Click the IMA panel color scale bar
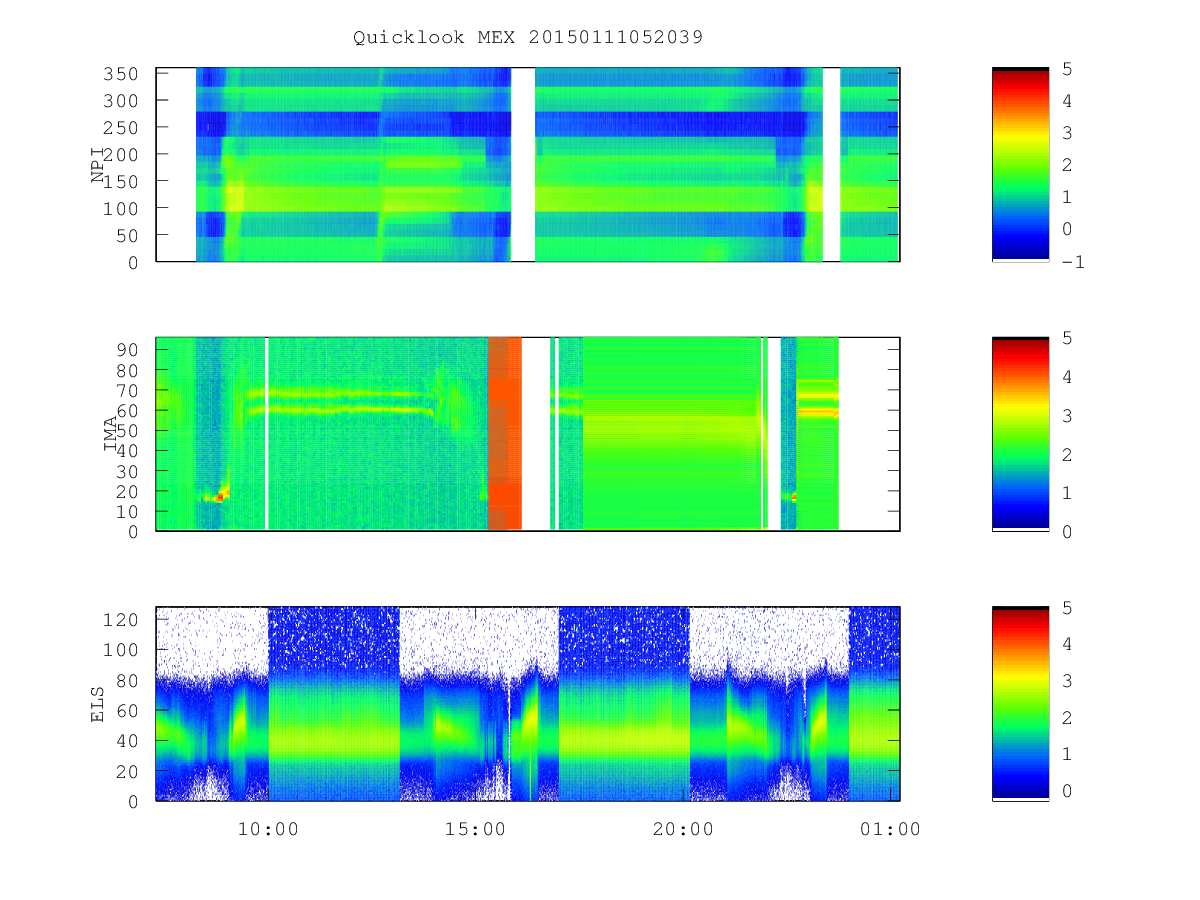 click(1020, 434)
